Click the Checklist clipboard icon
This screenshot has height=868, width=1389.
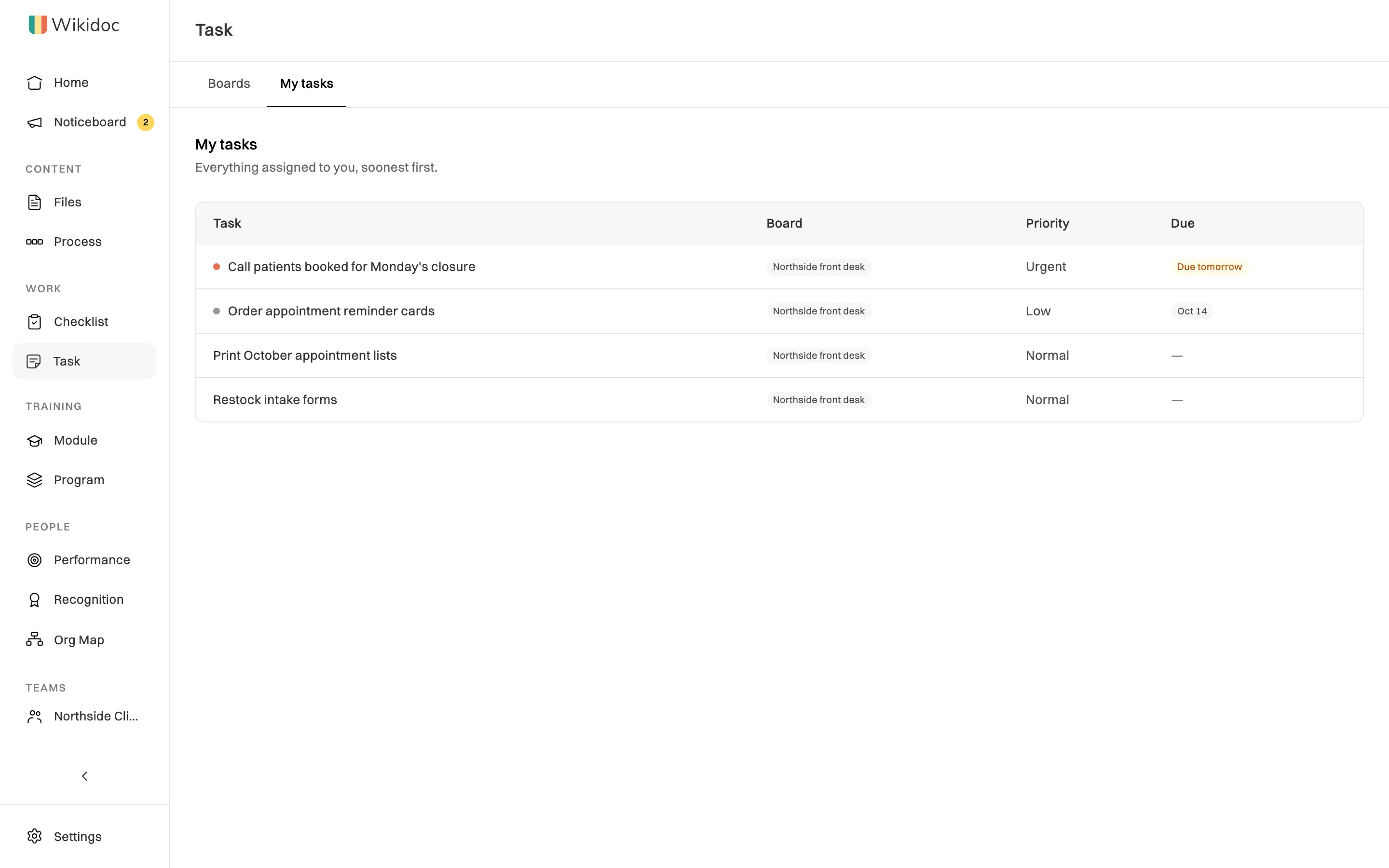(x=34, y=322)
